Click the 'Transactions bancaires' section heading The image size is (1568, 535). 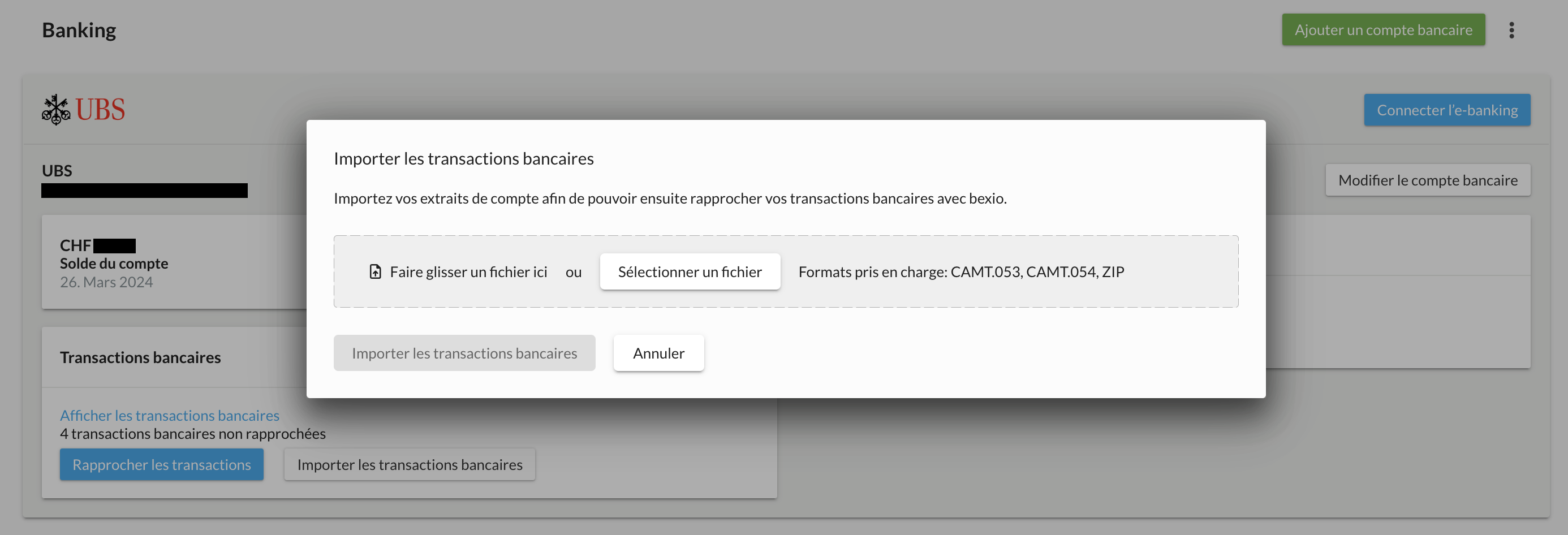coord(140,357)
